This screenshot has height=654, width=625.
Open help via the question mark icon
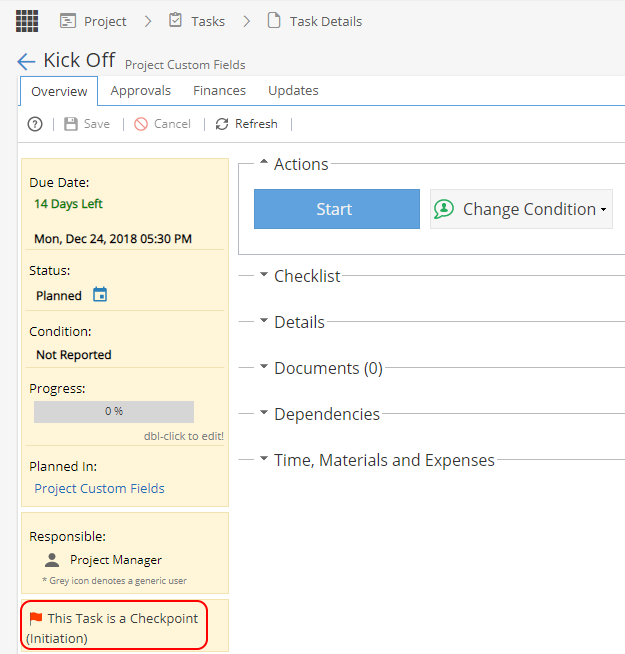35,124
